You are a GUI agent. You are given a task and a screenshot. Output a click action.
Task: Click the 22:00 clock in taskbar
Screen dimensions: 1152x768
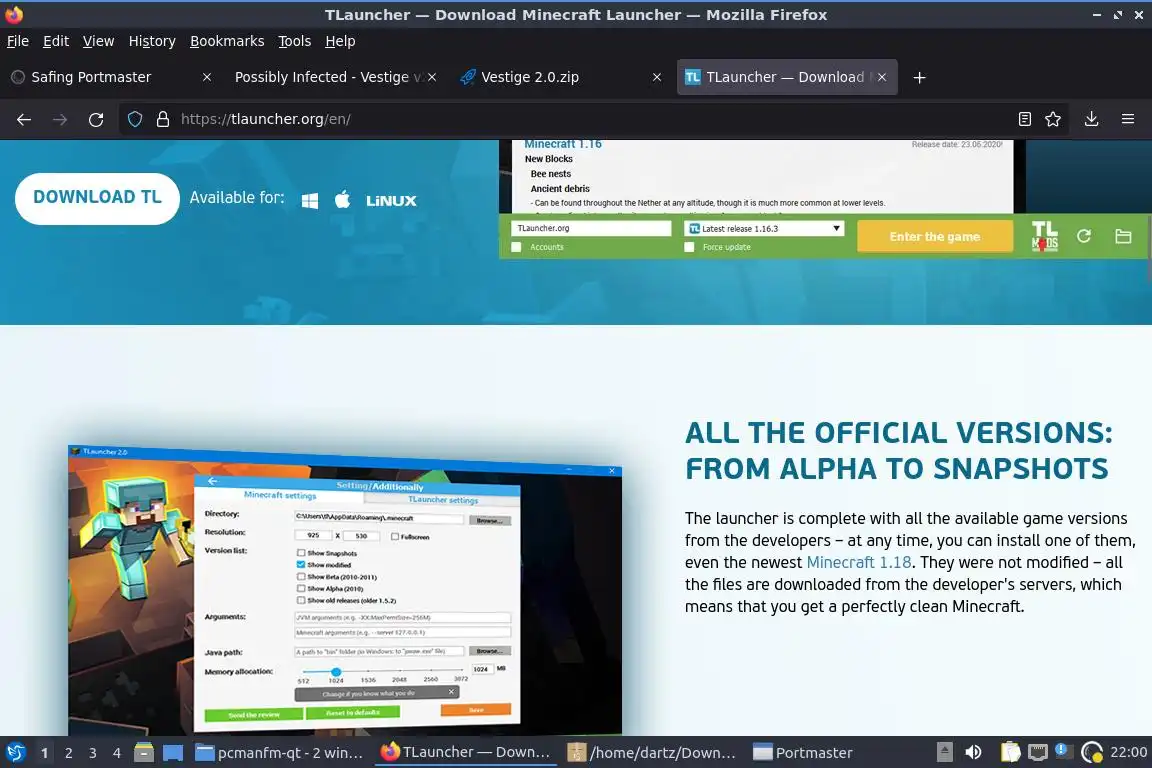tap(1128, 752)
